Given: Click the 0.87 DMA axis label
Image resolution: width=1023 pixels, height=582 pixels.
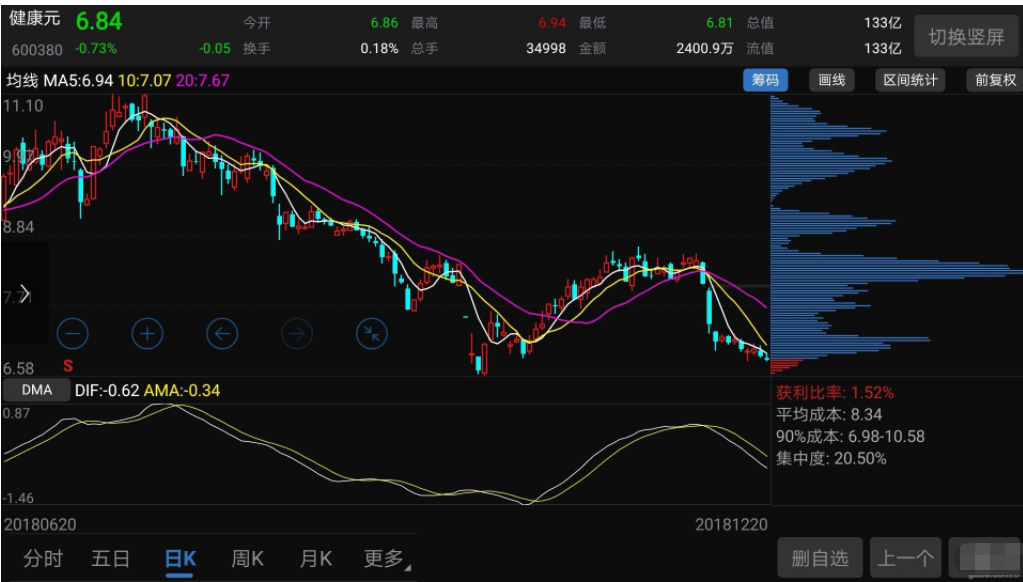Looking at the screenshot, I should (x=16, y=413).
